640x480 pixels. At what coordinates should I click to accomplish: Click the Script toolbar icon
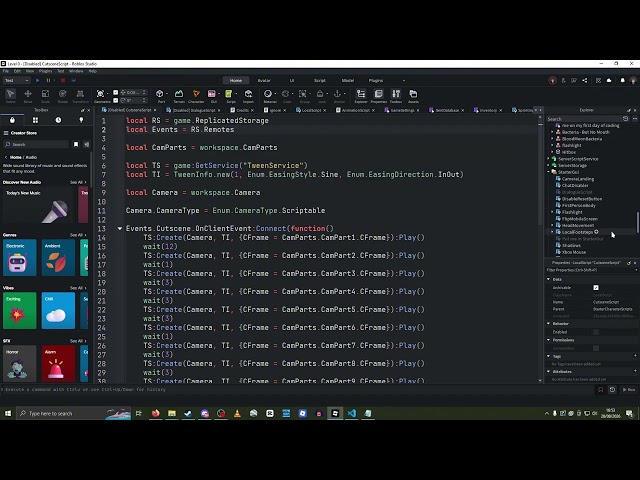point(230,96)
